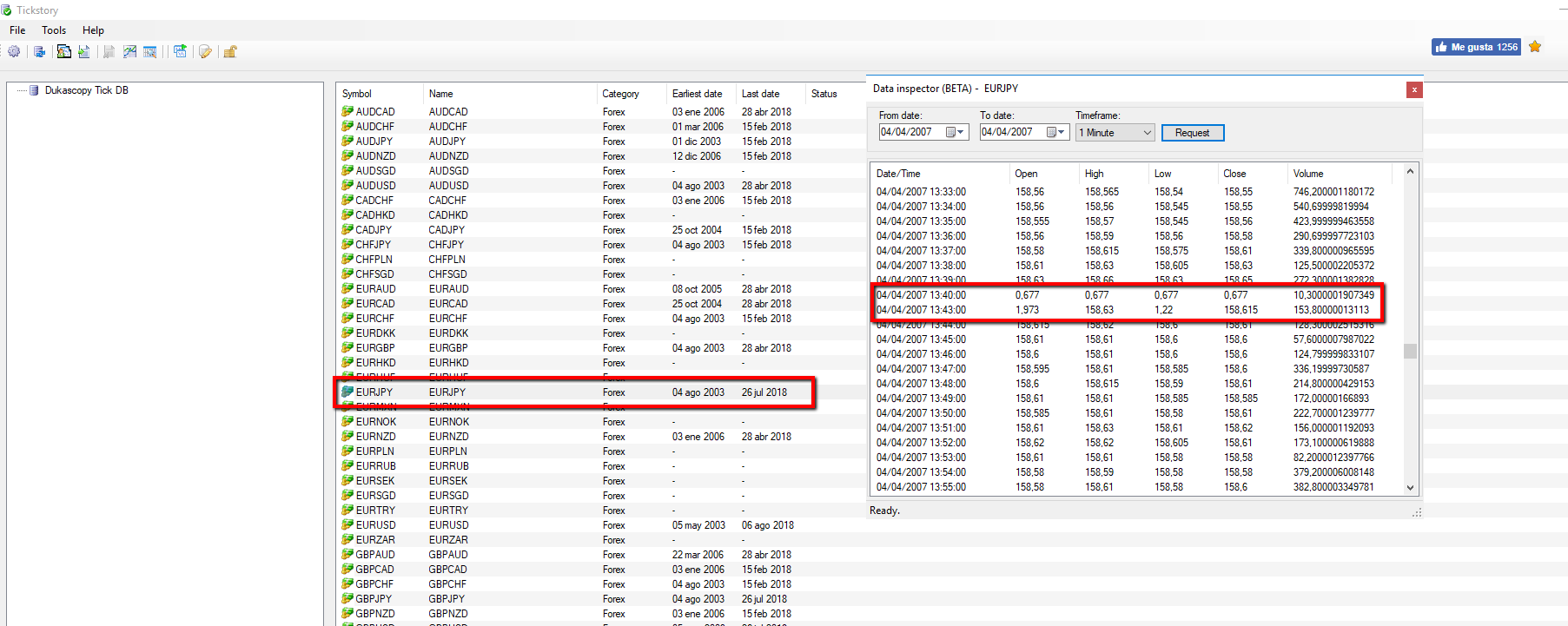Click the page with green arrow export icon

(84, 52)
